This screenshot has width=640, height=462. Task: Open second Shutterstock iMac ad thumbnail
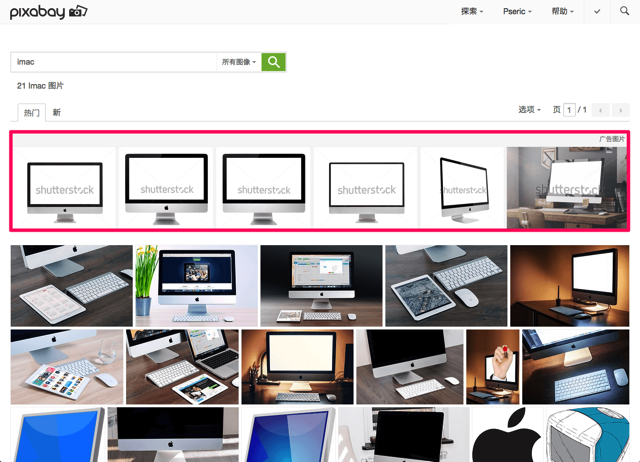[x=166, y=187]
